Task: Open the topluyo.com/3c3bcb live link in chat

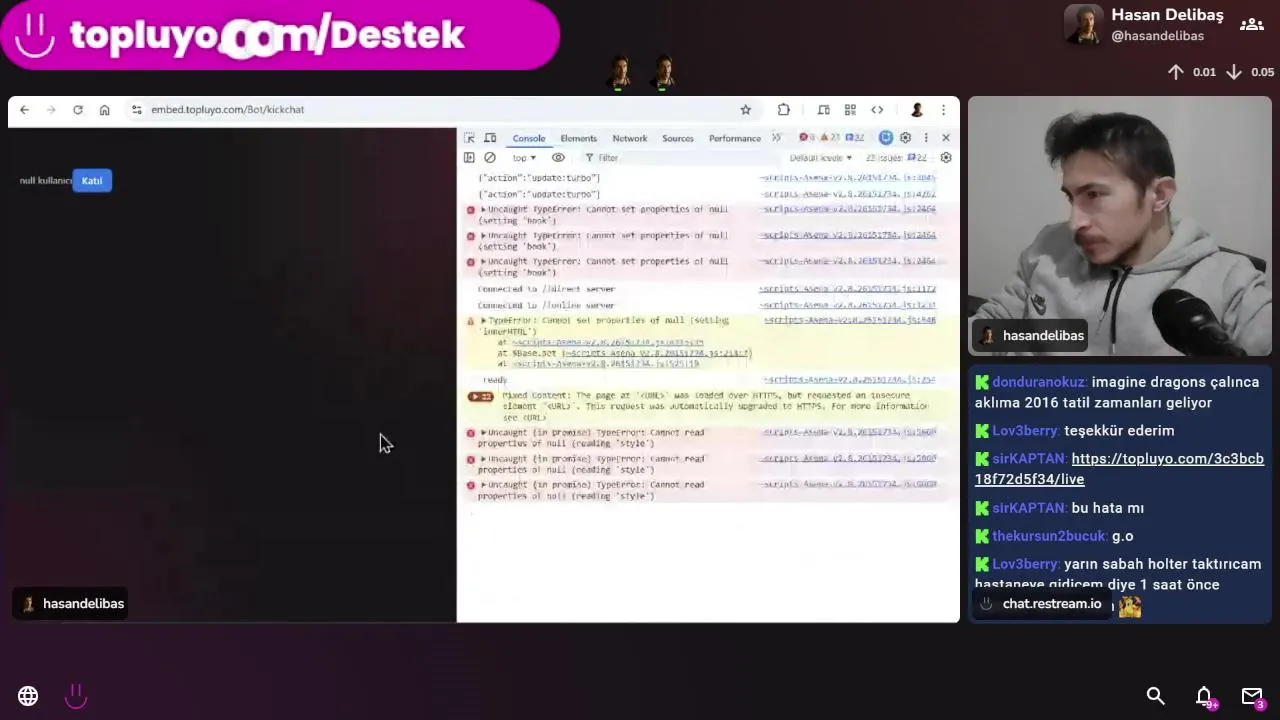Action: pyautogui.click(x=1119, y=469)
